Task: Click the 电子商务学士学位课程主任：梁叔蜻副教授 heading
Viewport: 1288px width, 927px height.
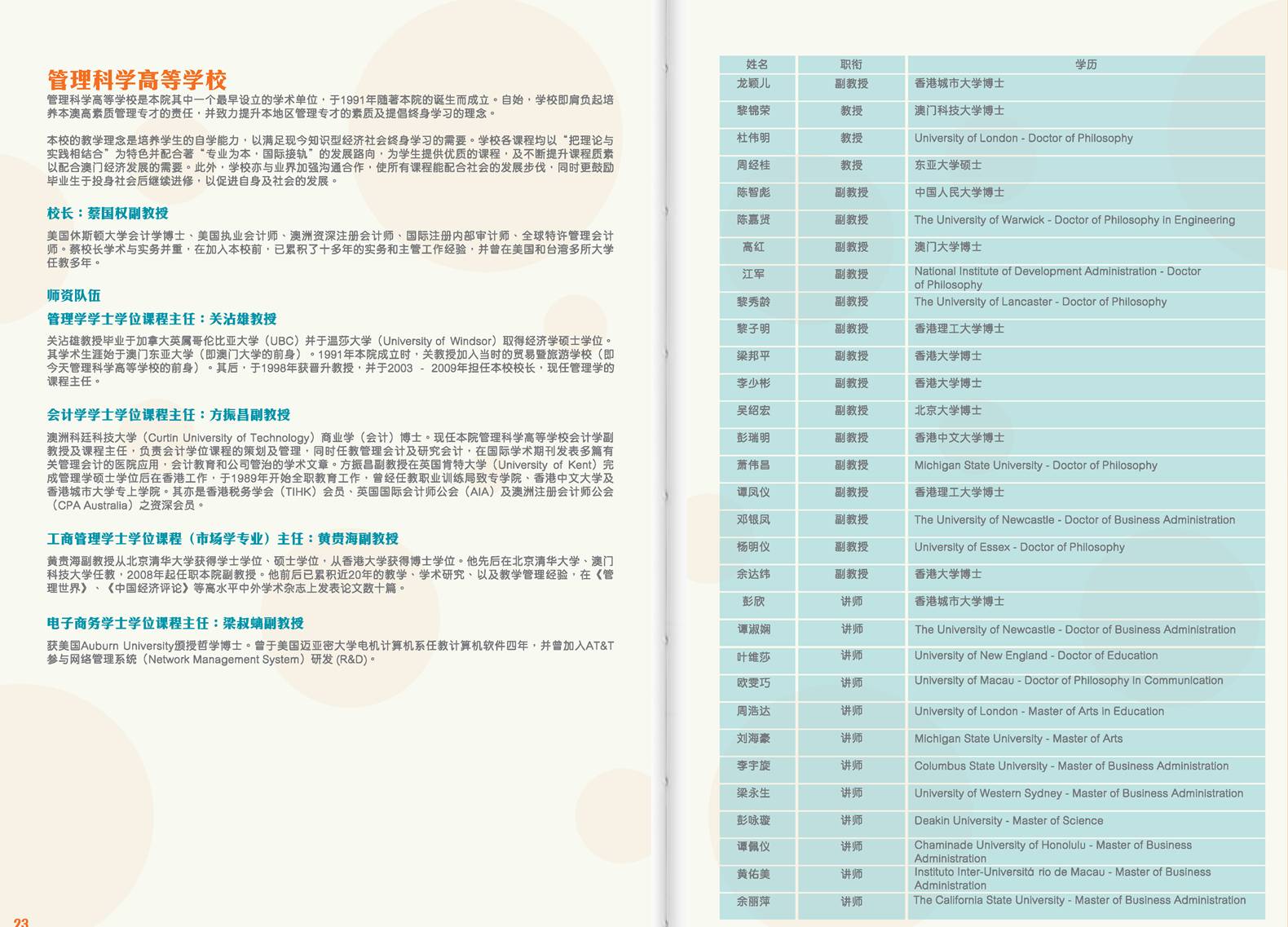Action: tap(175, 623)
